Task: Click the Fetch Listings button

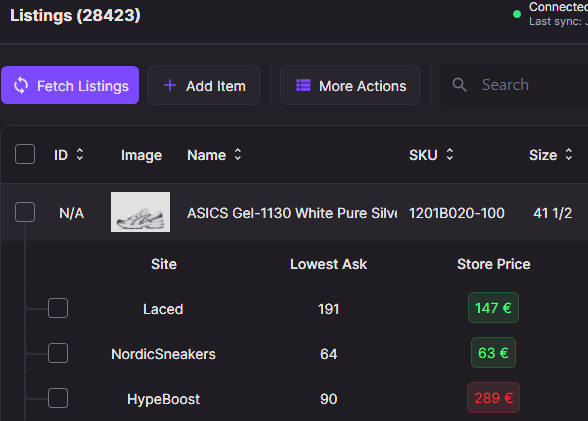Action: (x=70, y=85)
